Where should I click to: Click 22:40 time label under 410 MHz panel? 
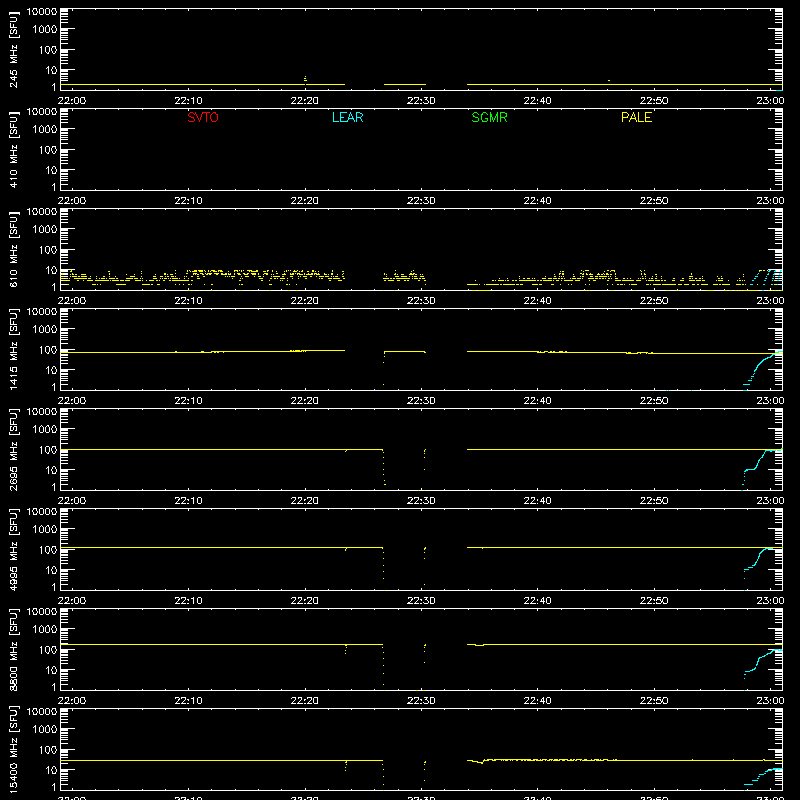[537, 201]
